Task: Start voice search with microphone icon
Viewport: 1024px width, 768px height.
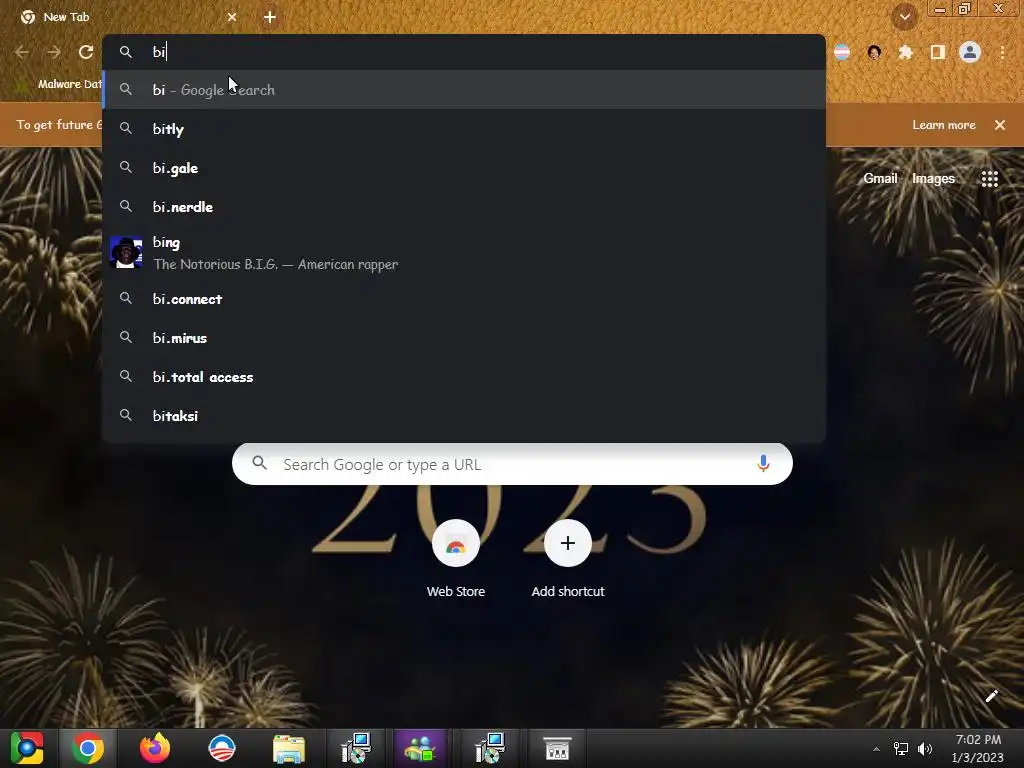Action: pos(763,464)
